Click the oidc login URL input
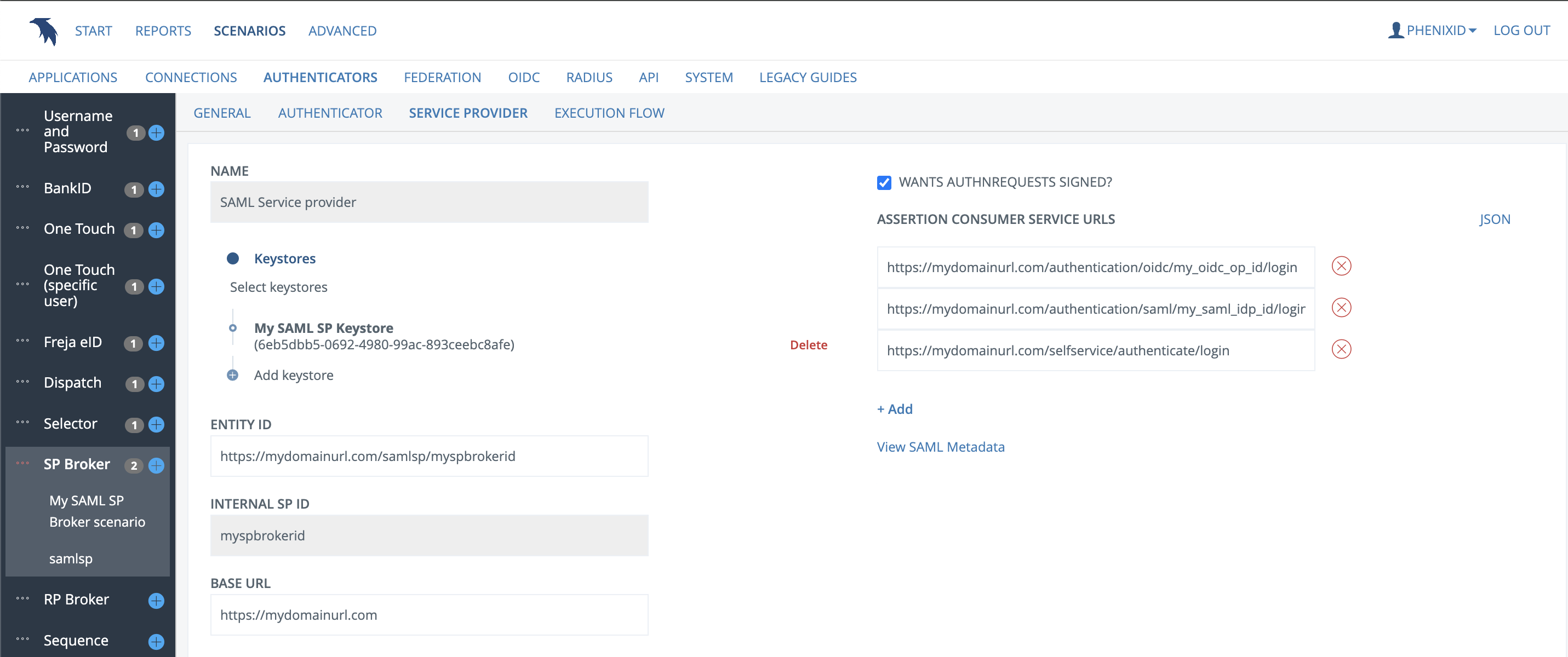This screenshot has height=657, width=1568. 1096,267
